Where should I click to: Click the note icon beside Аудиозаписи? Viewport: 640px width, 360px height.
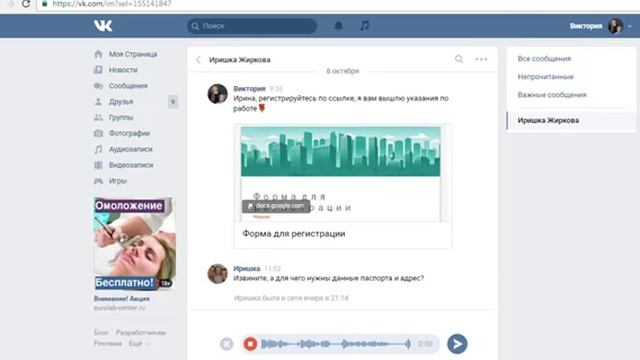[x=98, y=149]
